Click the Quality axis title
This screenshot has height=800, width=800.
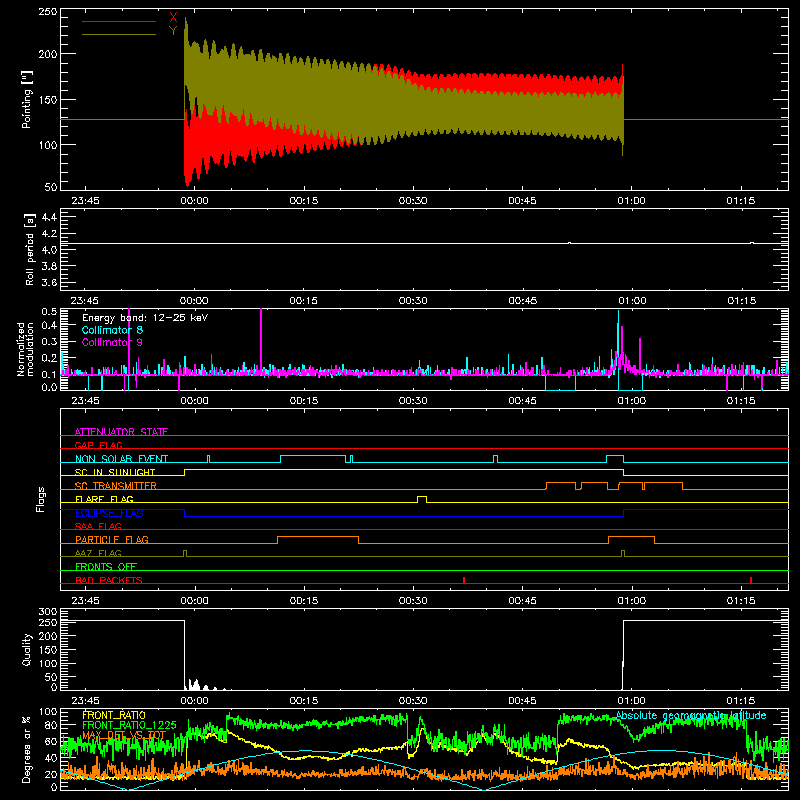click(x=27, y=649)
